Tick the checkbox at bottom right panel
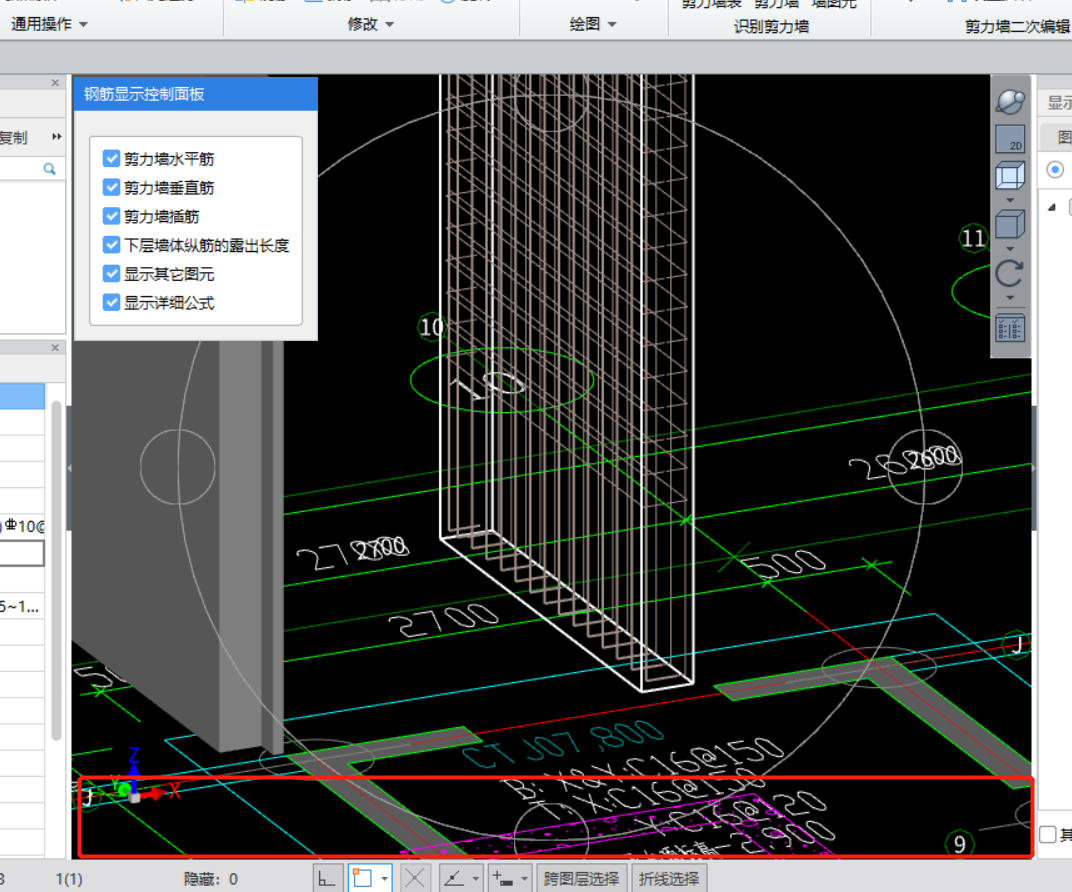This screenshot has height=892, width=1072. (x=1047, y=834)
